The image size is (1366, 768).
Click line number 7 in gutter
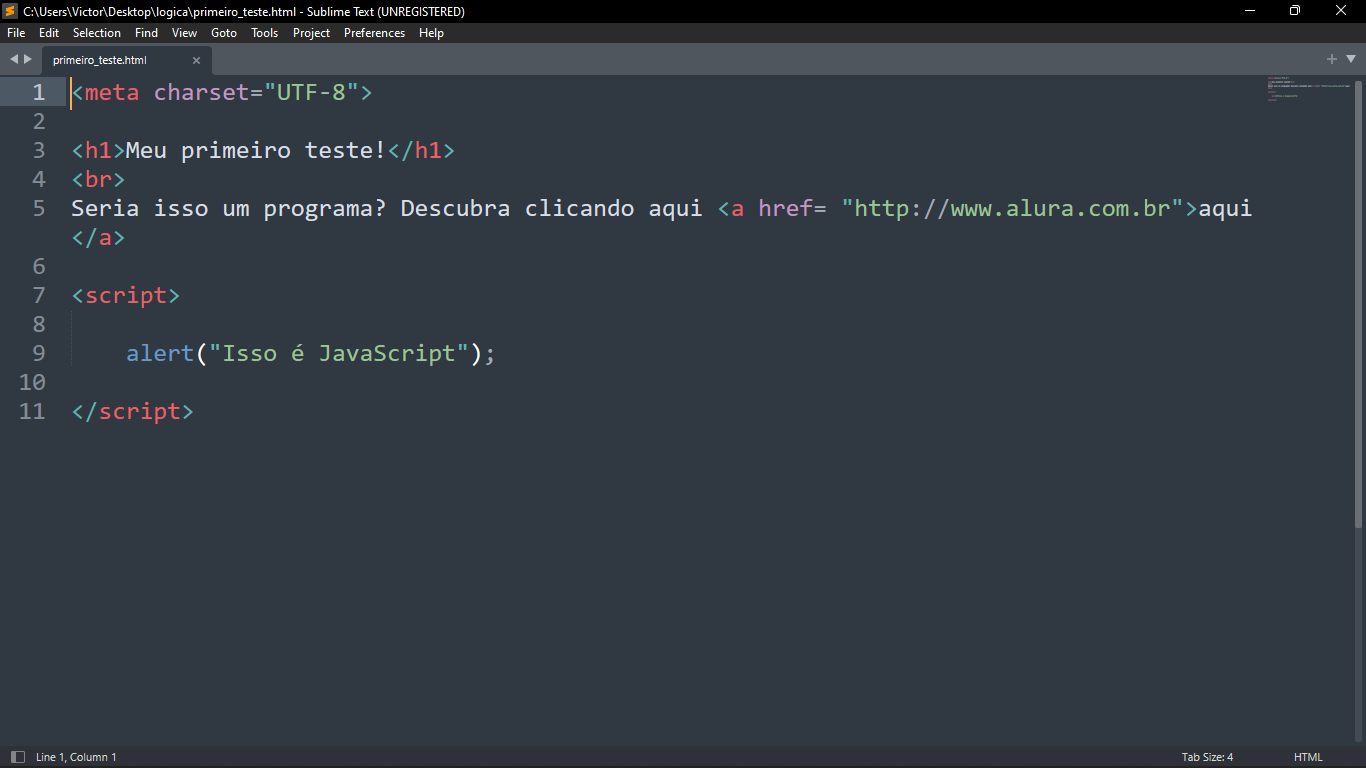click(39, 295)
